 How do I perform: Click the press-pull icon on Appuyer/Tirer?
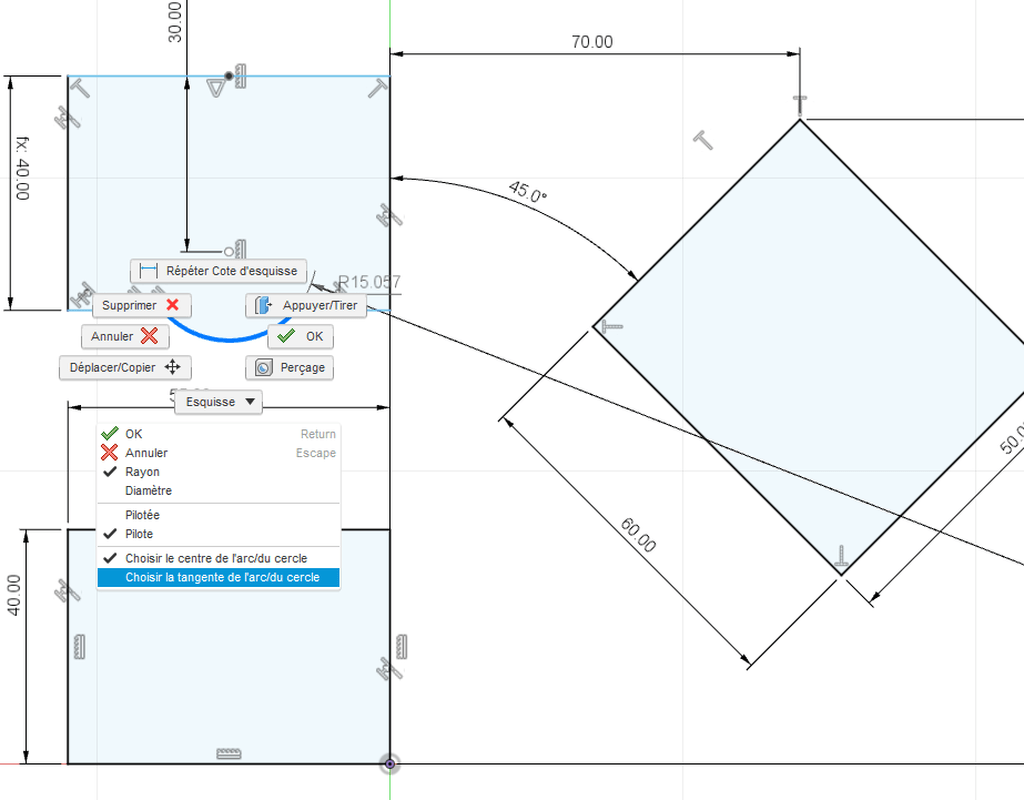click(263, 305)
